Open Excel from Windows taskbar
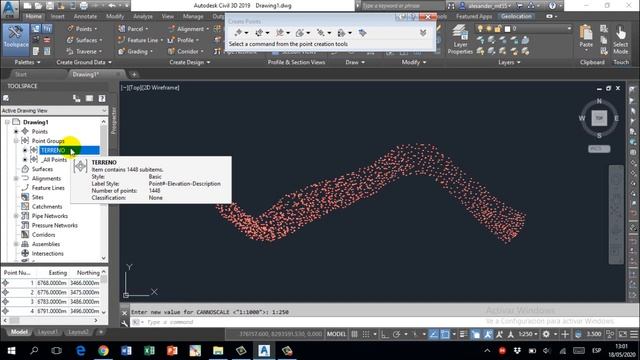Image resolution: width=640 pixels, height=360 pixels. point(149,351)
